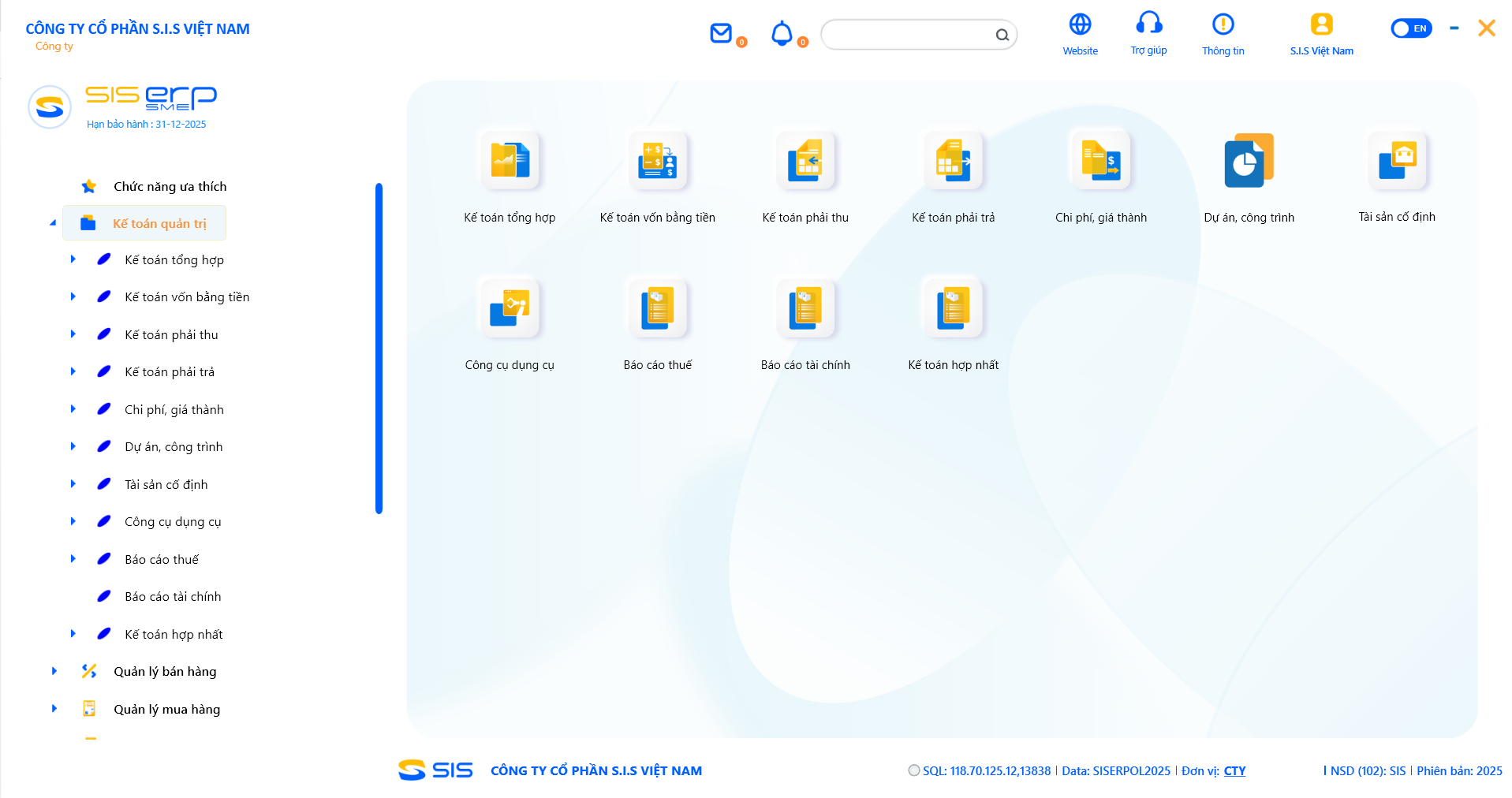Collapse the Kế toán quản trị tree node

53,223
